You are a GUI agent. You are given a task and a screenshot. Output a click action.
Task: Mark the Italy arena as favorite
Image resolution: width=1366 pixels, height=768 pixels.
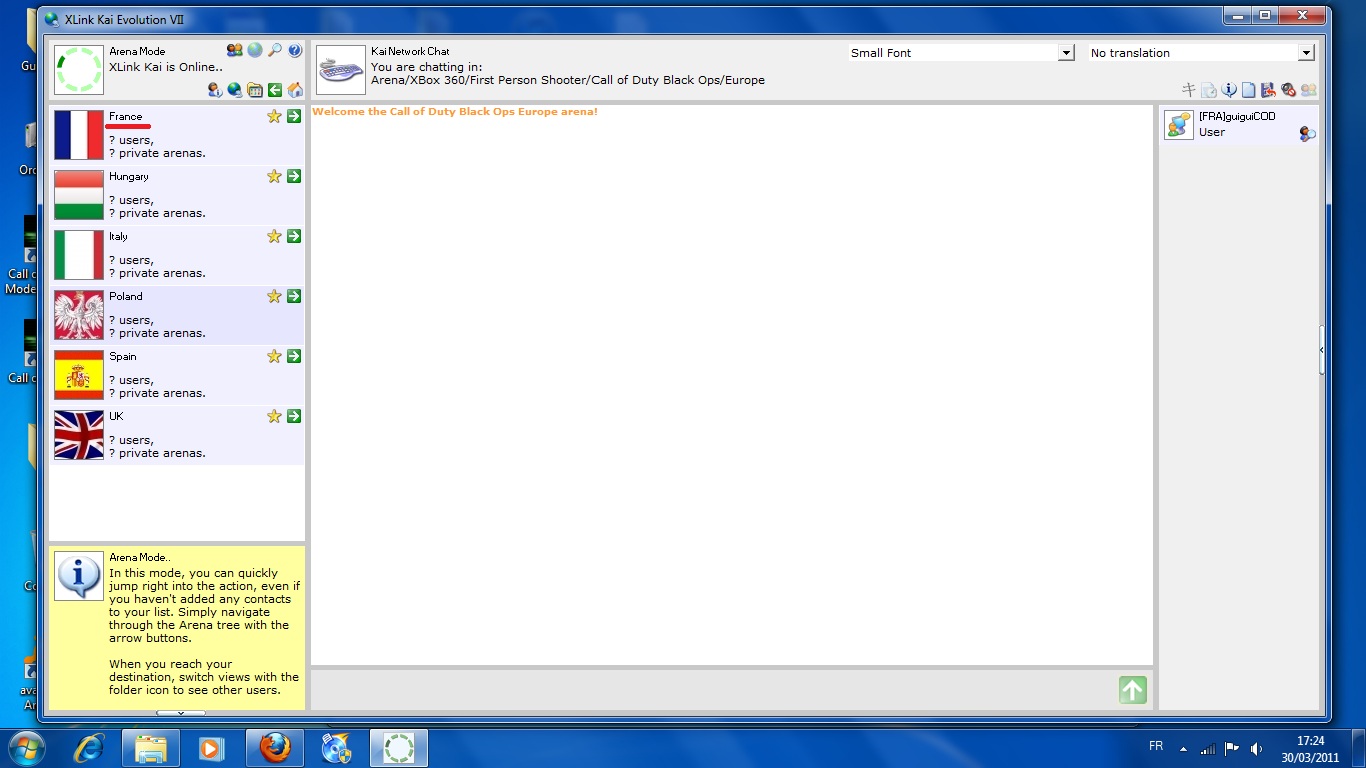click(x=274, y=236)
